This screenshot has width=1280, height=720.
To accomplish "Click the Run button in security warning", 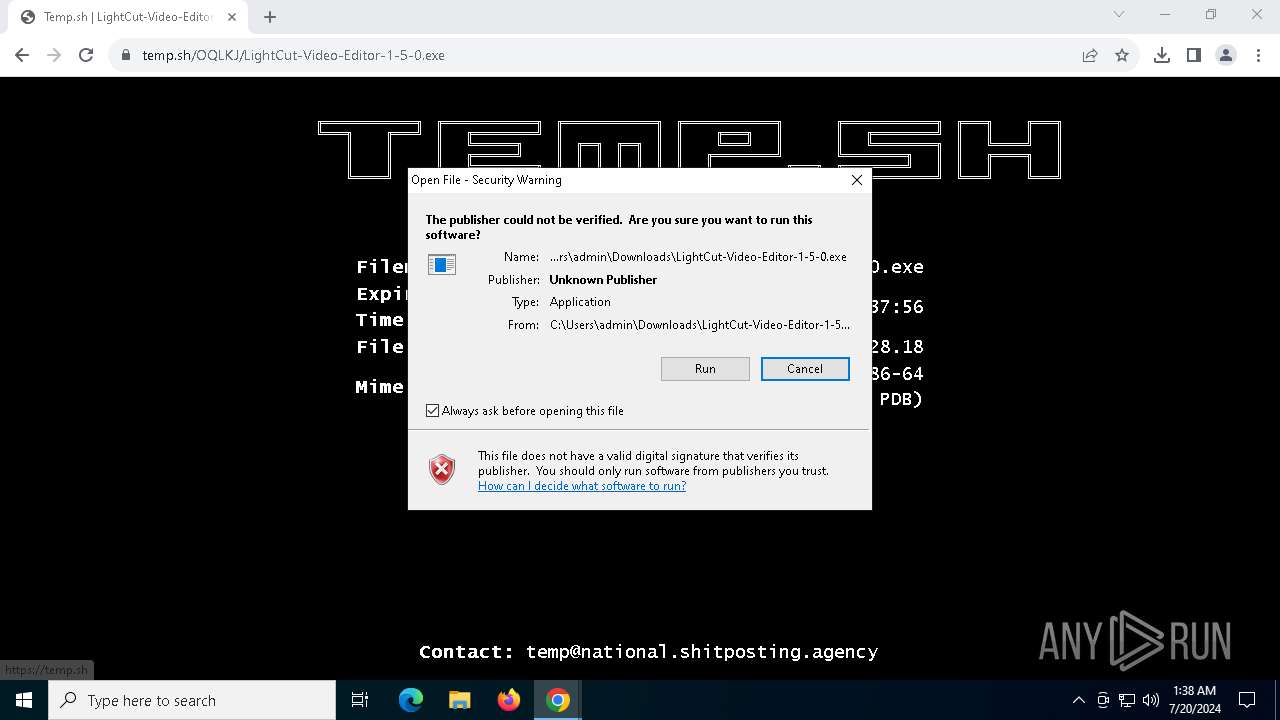I will (705, 369).
